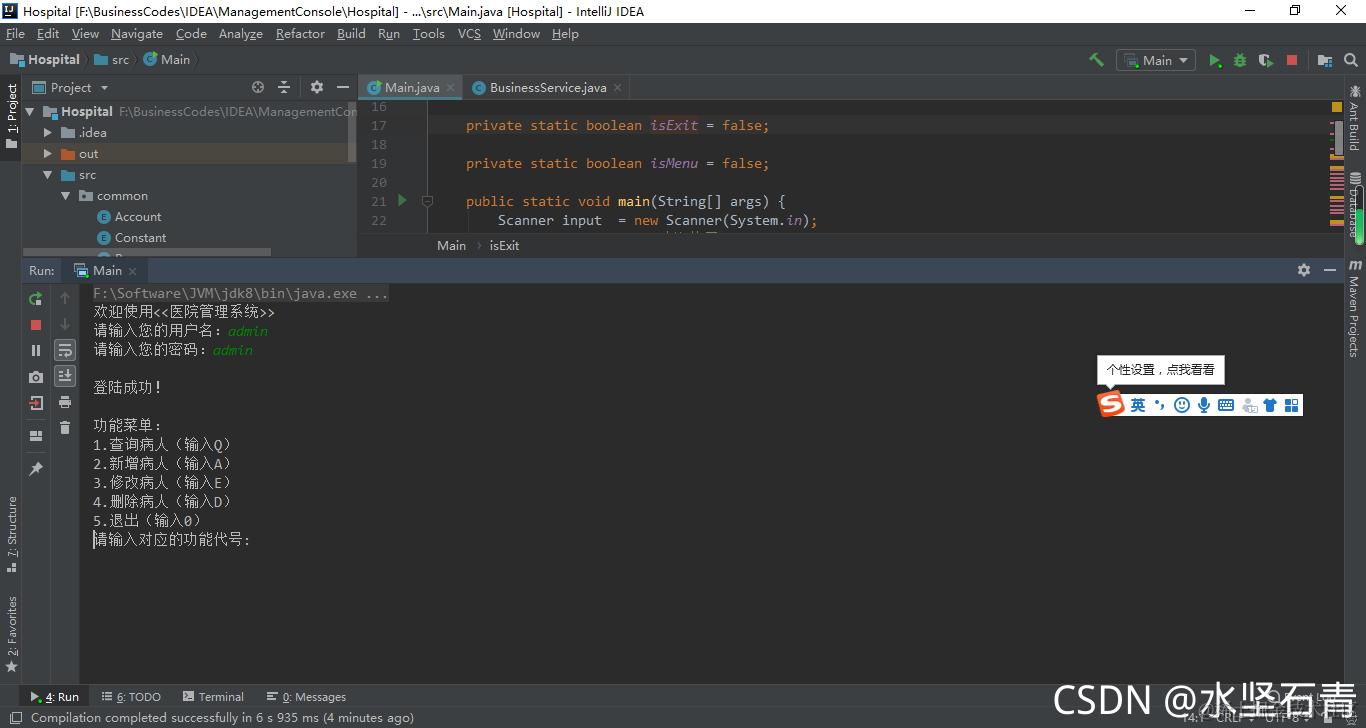
Task: Switch to BusinessService.java editor tab
Action: pyautogui.click(x=547, y=87)
